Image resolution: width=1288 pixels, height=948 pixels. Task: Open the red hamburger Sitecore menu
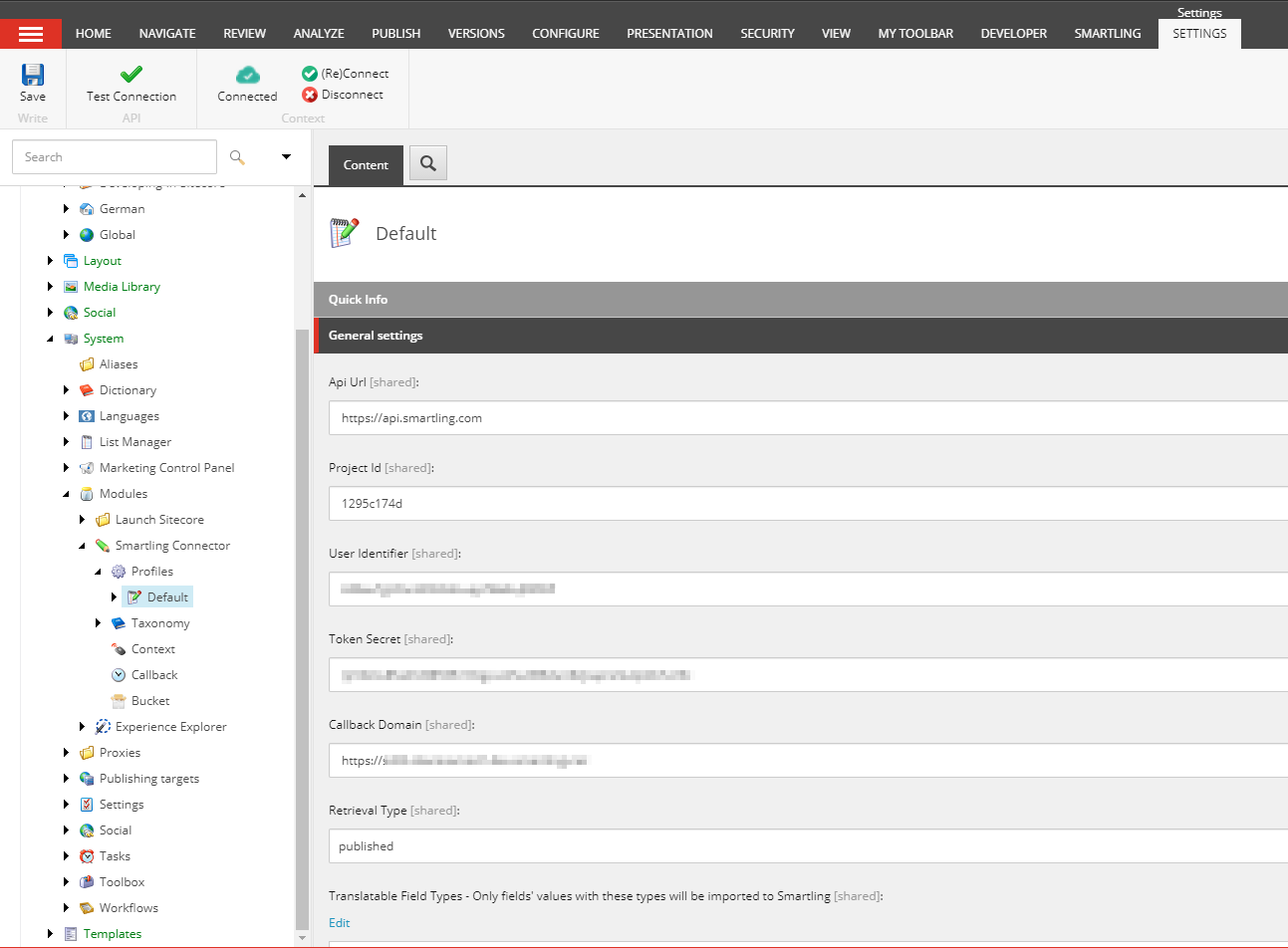pos(31,34)
